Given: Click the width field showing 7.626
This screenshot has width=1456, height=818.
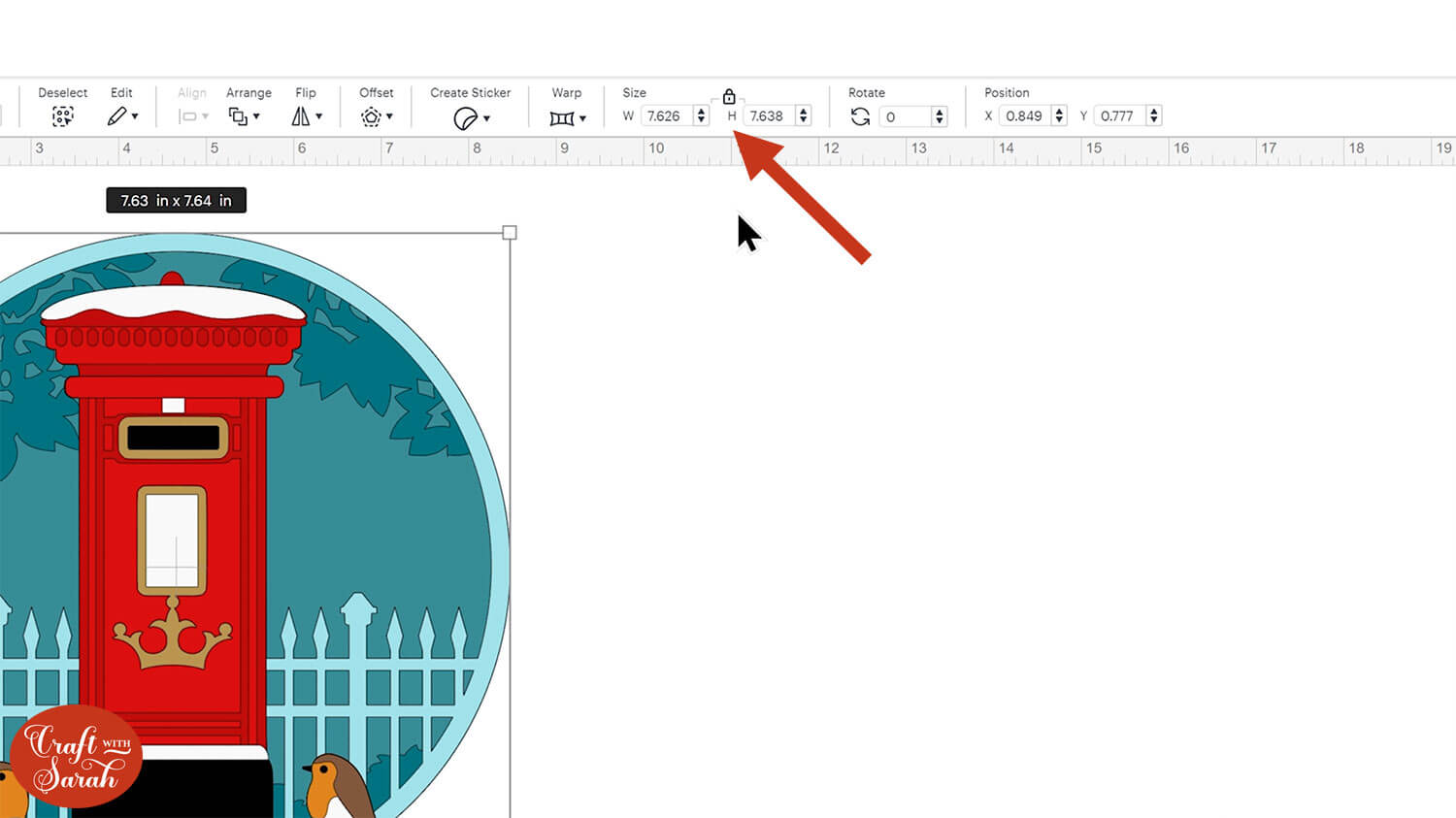Looking at the screenshot, I should (x=667, y=116).
